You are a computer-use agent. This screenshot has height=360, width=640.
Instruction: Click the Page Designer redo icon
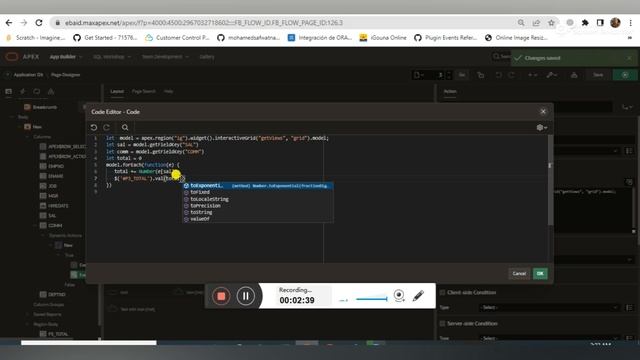(511, 75)
